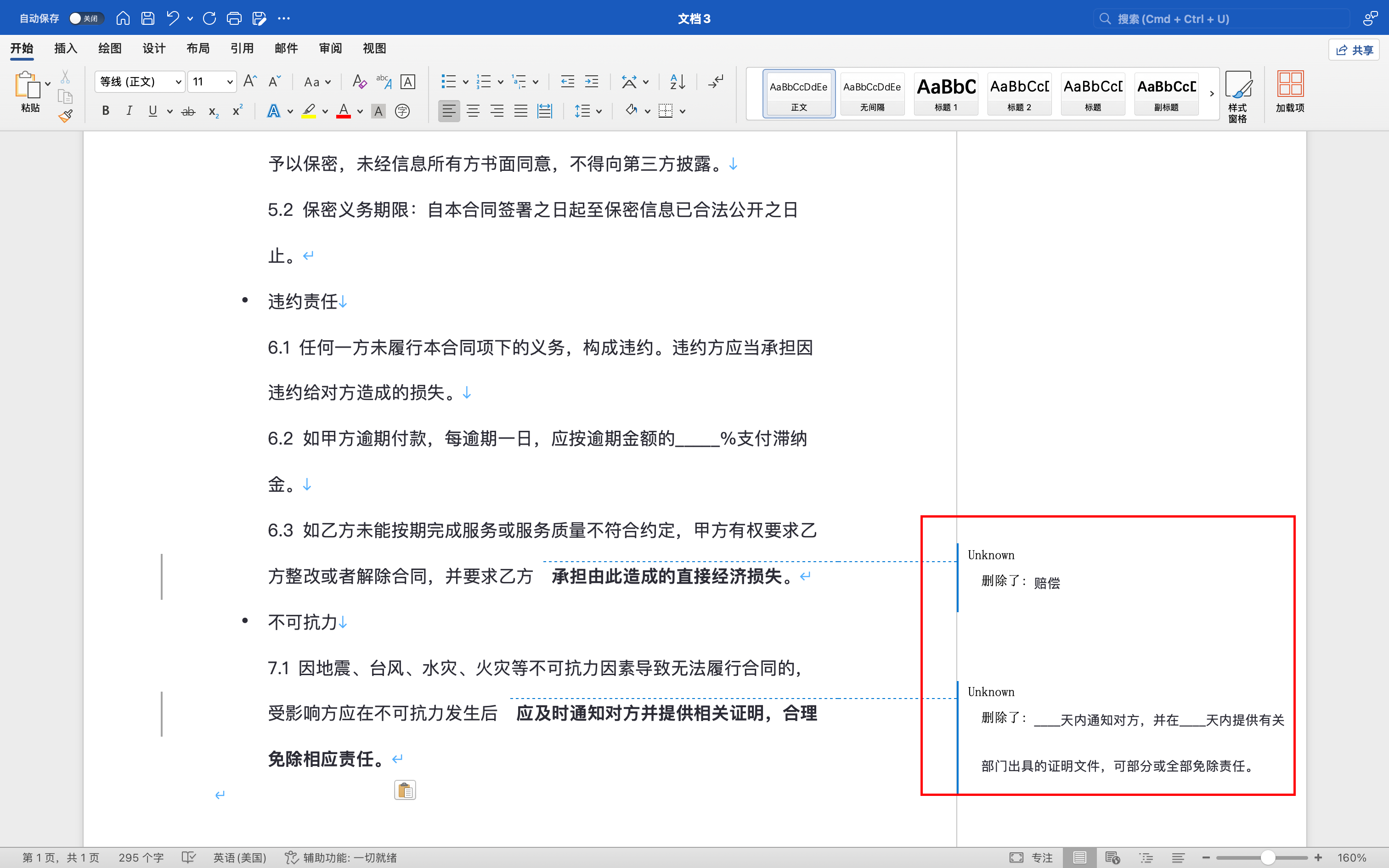This screenshot has height=868, width=1389.
Task: Toggle Italic formatting button
Action: click(x=129, y=111)
